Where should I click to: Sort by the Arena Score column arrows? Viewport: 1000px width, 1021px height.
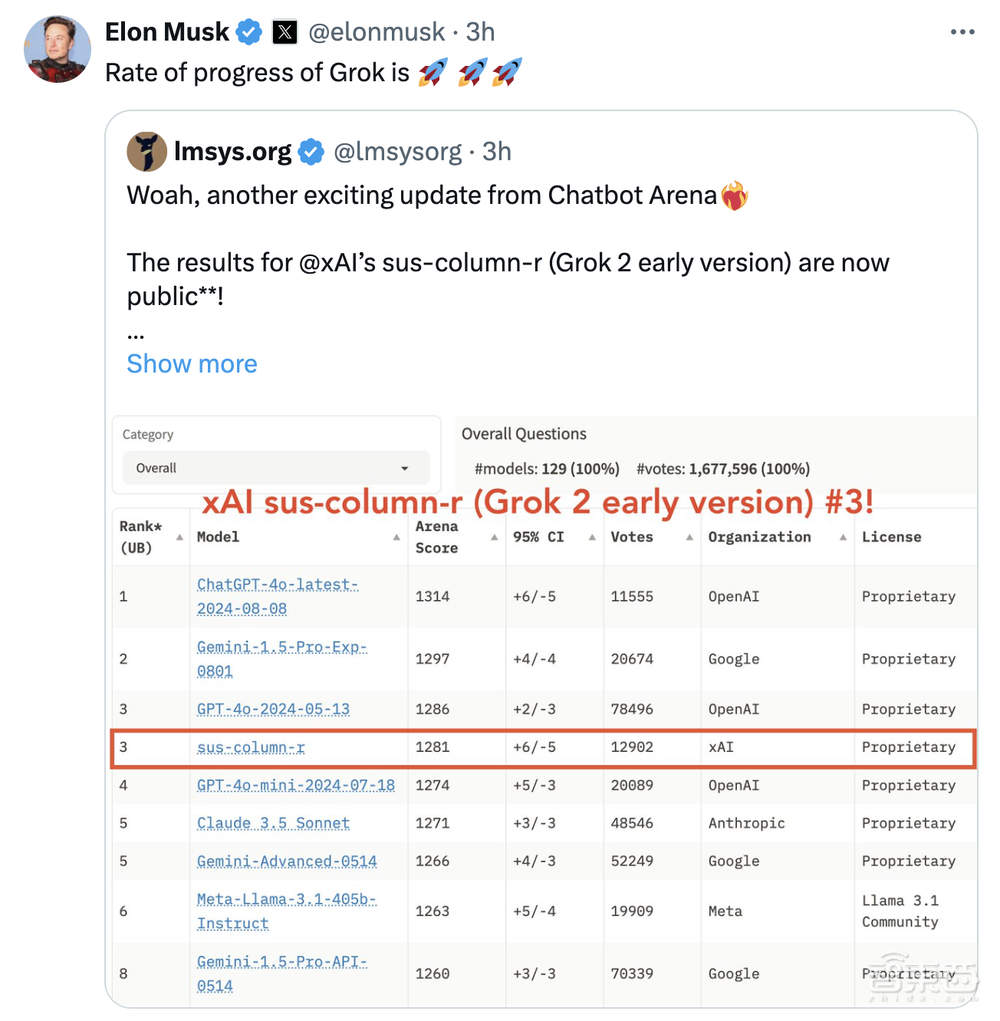click(495, 537)
